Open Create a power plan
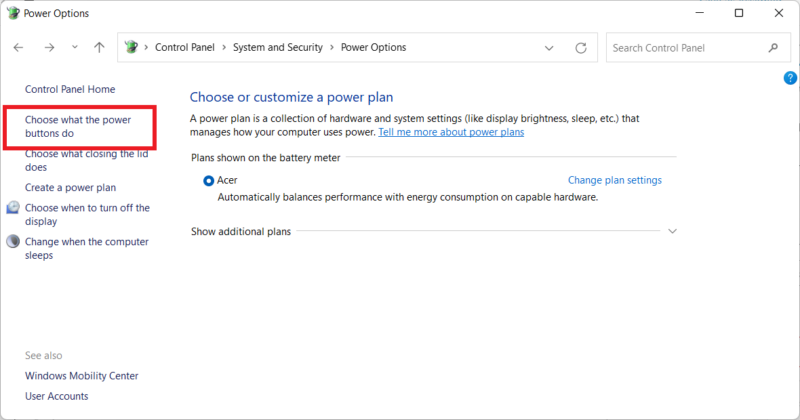This screenshot has width=800, height=420. 70,188
